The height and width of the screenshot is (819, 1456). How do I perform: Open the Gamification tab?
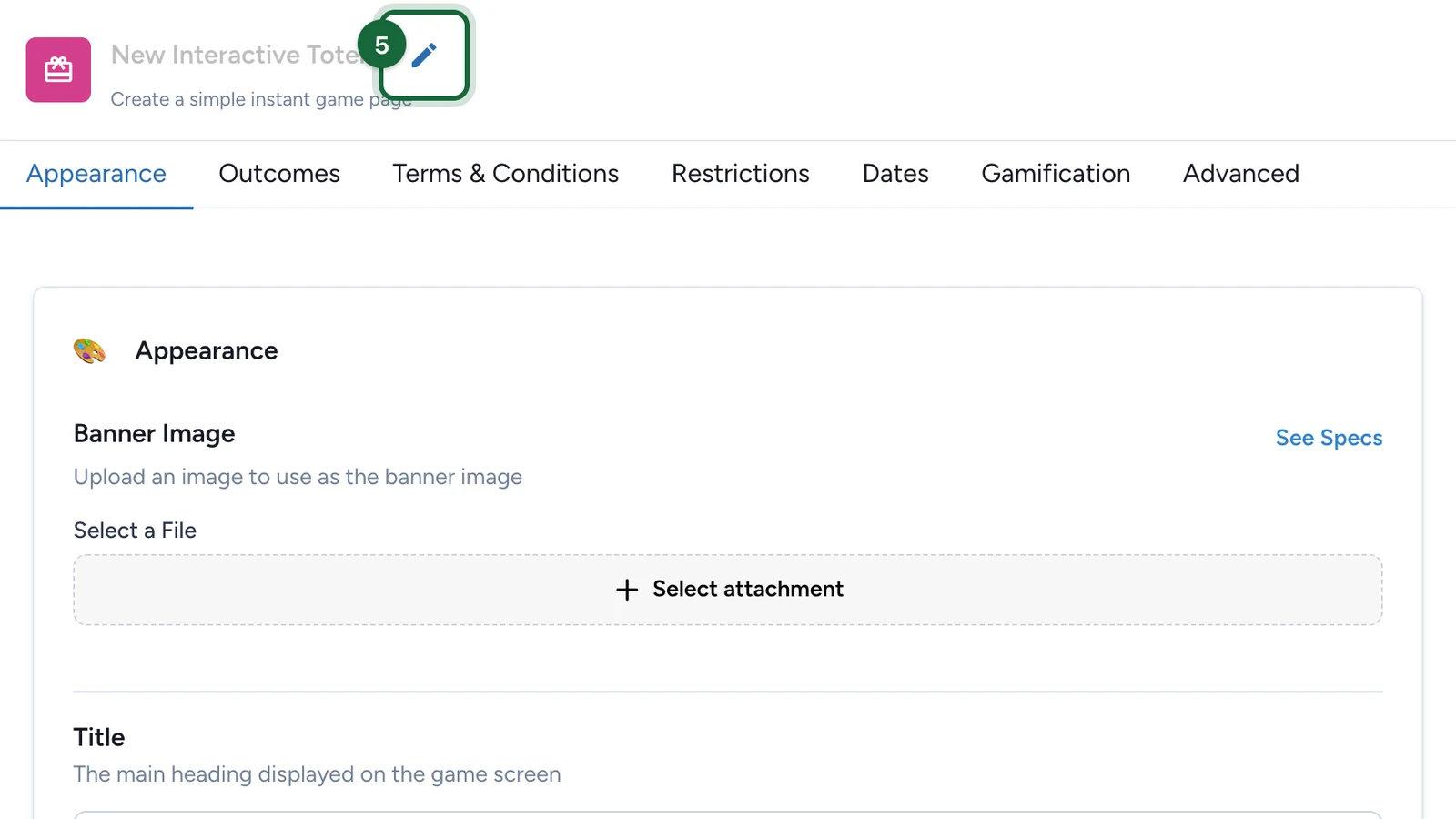point(1056,174)
